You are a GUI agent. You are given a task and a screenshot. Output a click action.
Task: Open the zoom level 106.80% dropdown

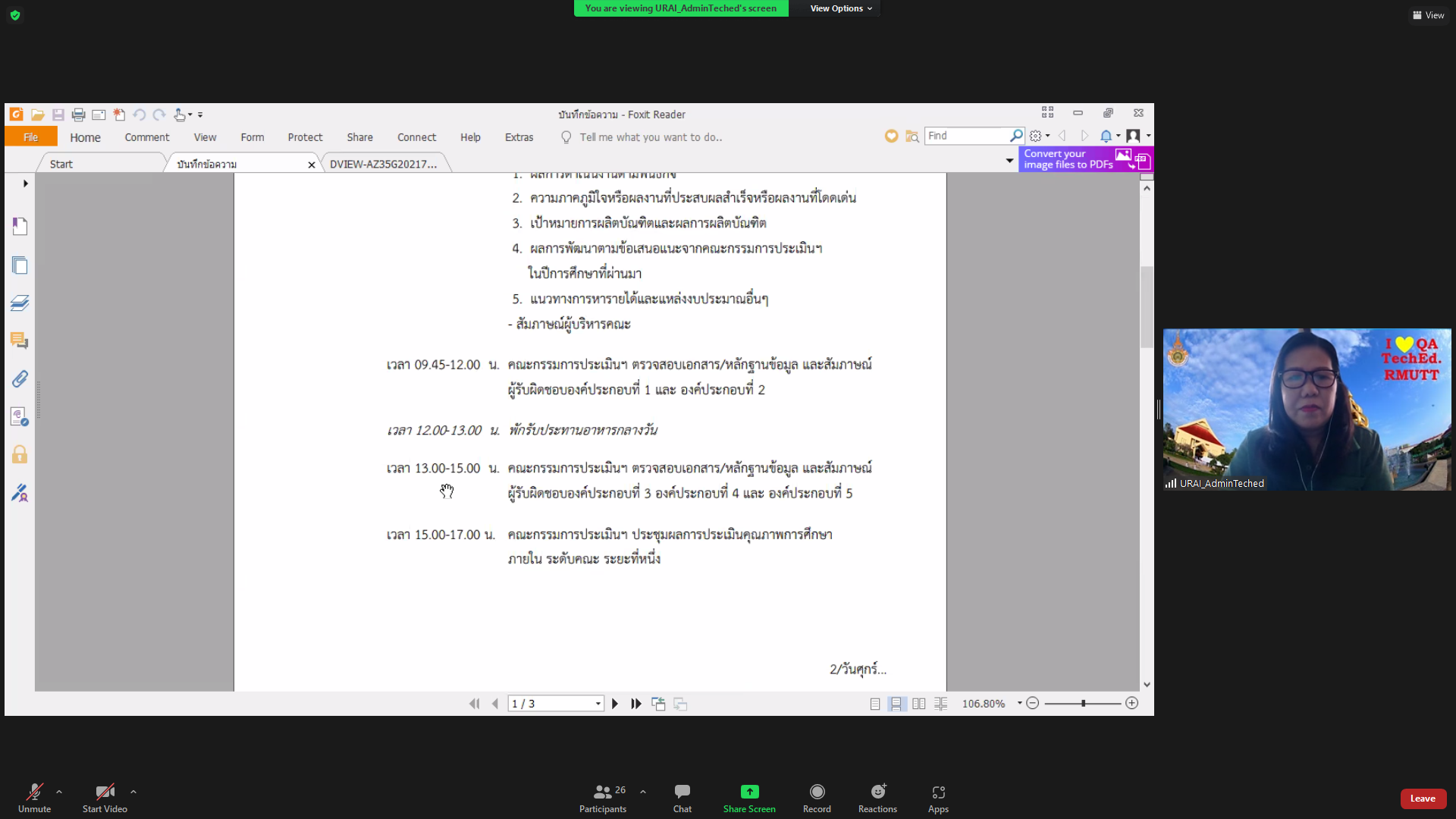coord(1020,703)
